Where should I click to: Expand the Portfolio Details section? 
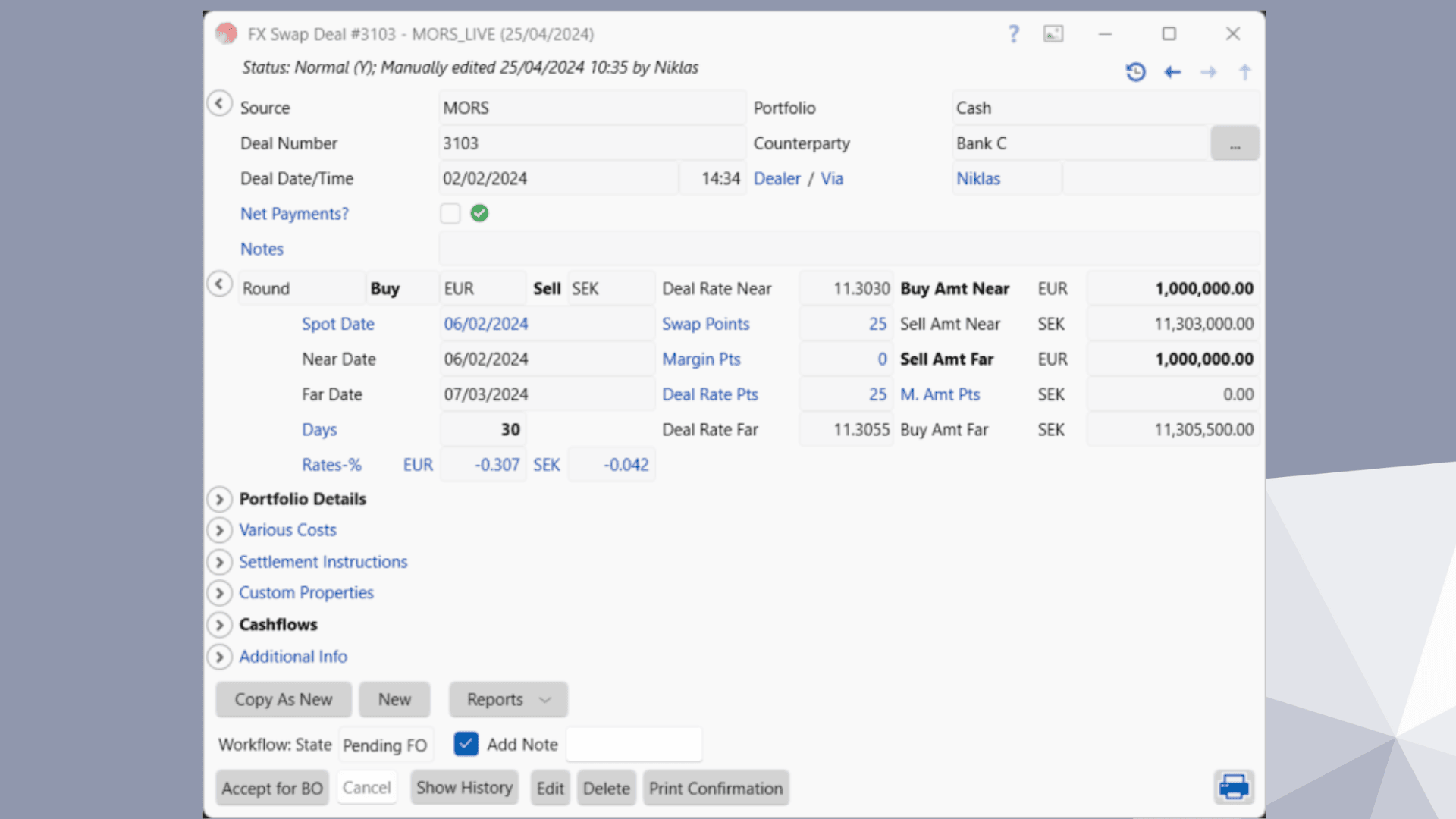click(219, 499)
